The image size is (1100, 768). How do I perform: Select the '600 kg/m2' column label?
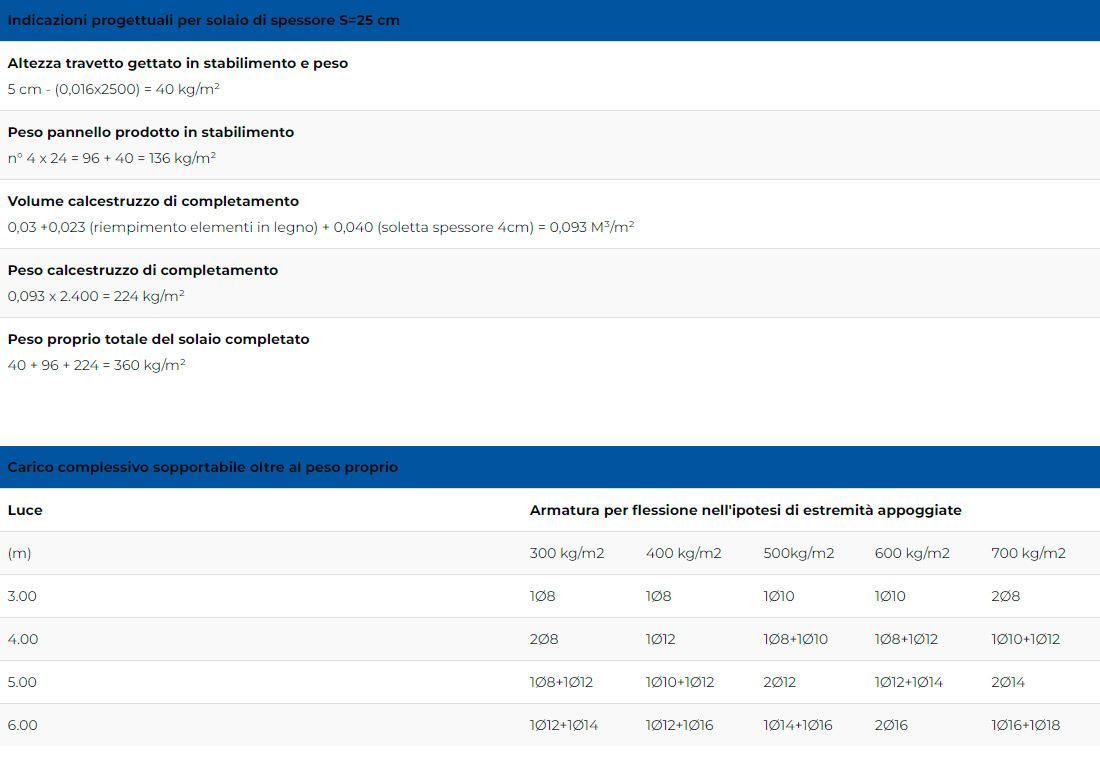tap(912, 553)
